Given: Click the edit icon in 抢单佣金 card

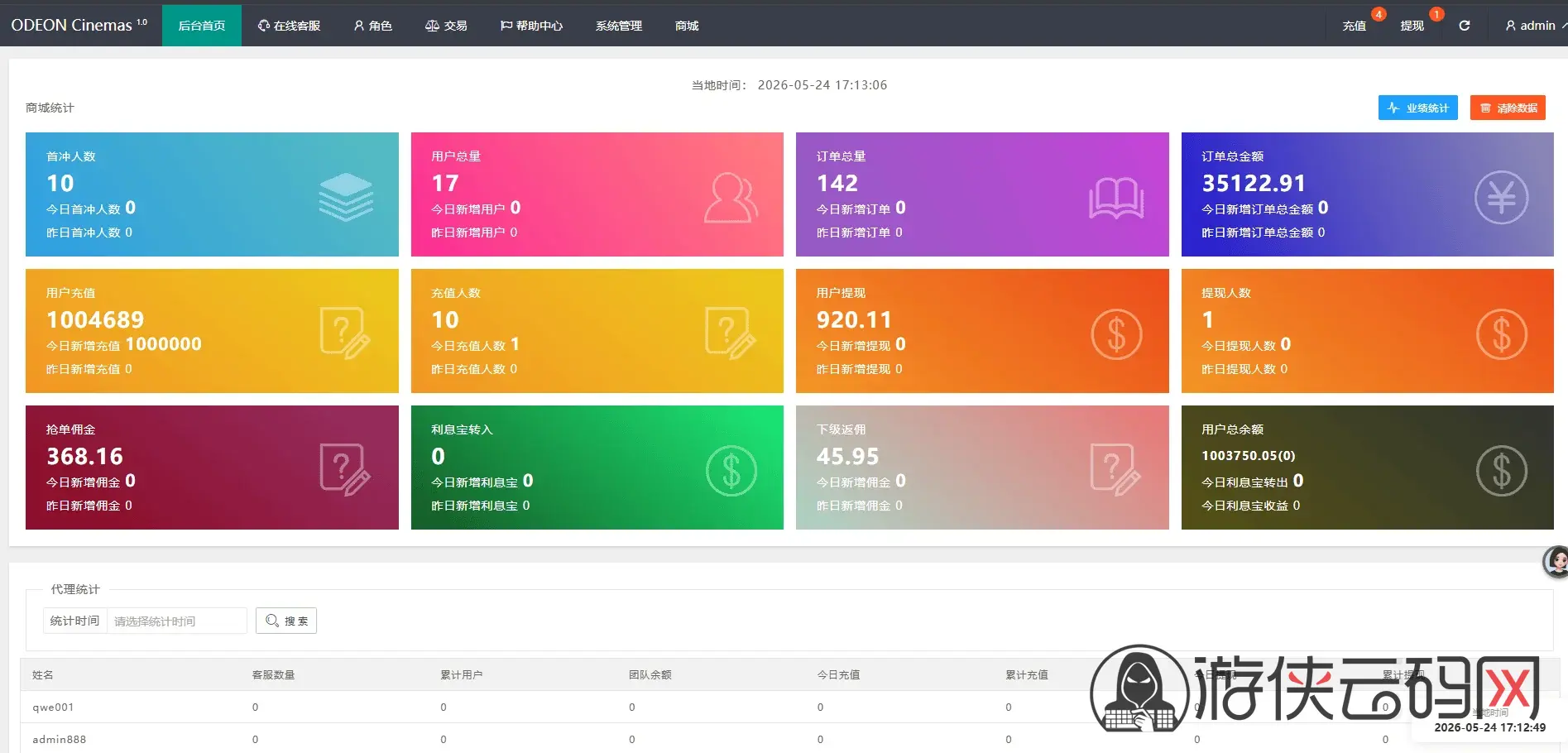Looking at the screenshot, I should tap(345, 470).
